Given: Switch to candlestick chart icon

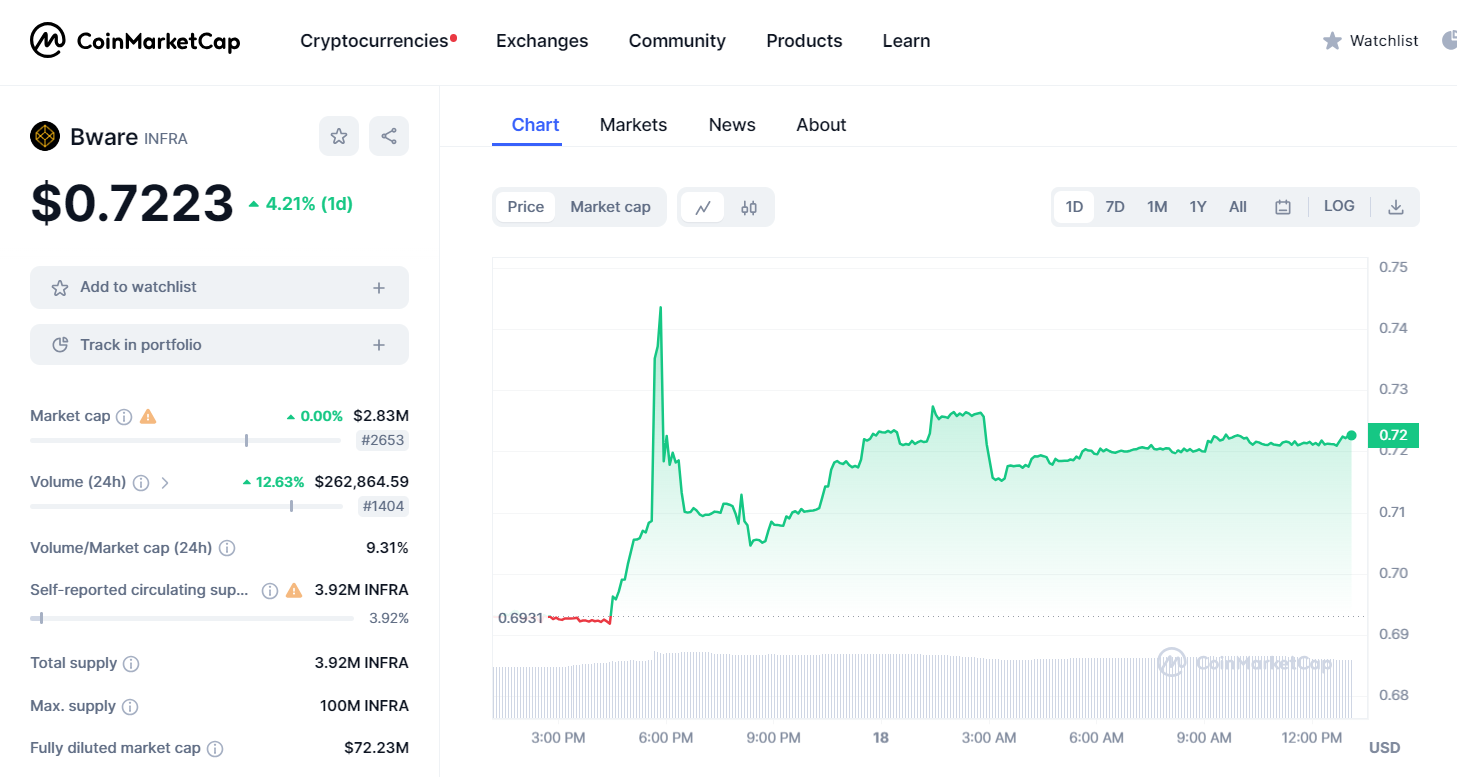Looking at the screenshot, I should 749,207.
